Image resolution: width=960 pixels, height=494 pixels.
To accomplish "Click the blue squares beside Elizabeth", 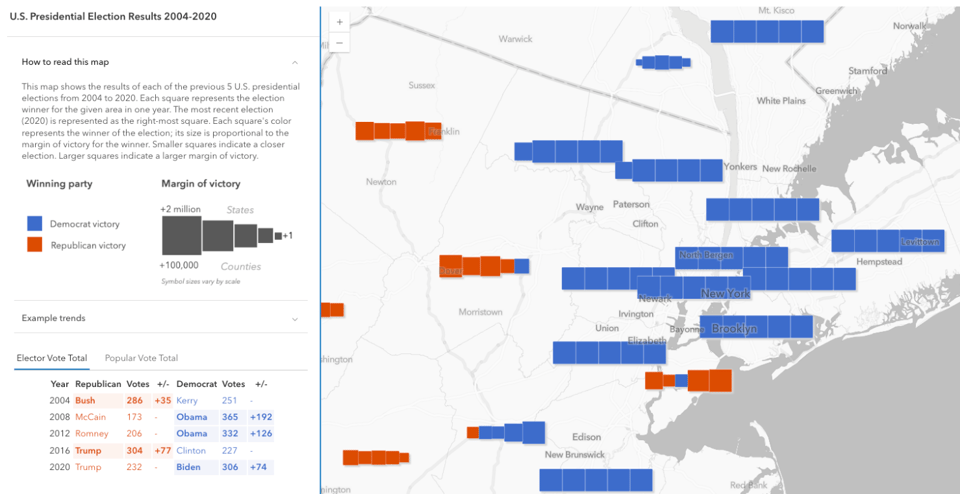I will point(608,352).
